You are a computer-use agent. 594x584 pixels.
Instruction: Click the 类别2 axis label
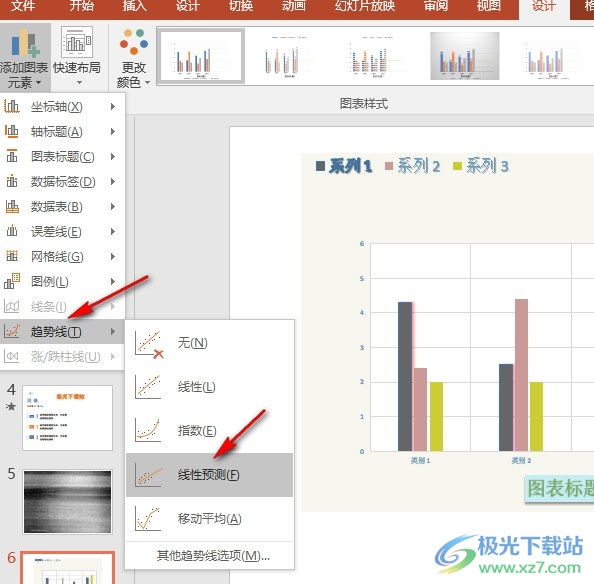click(521, 461)
